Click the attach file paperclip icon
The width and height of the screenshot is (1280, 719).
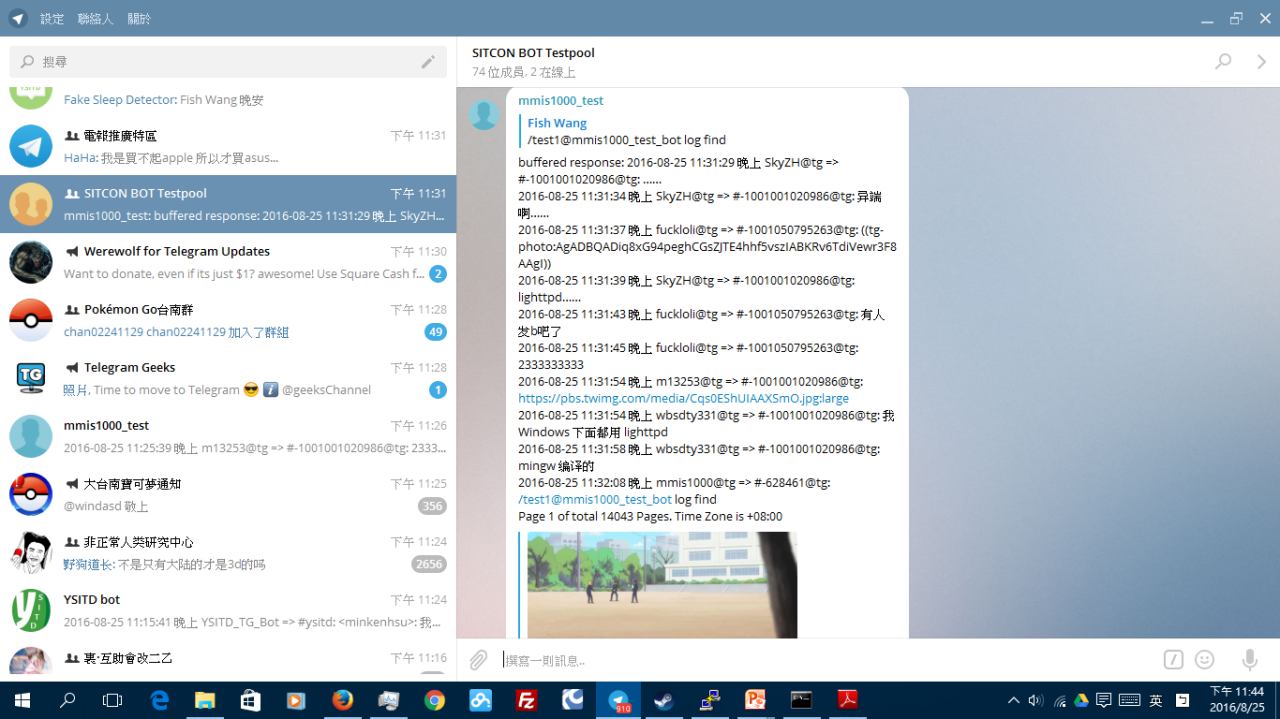[479, 660]
